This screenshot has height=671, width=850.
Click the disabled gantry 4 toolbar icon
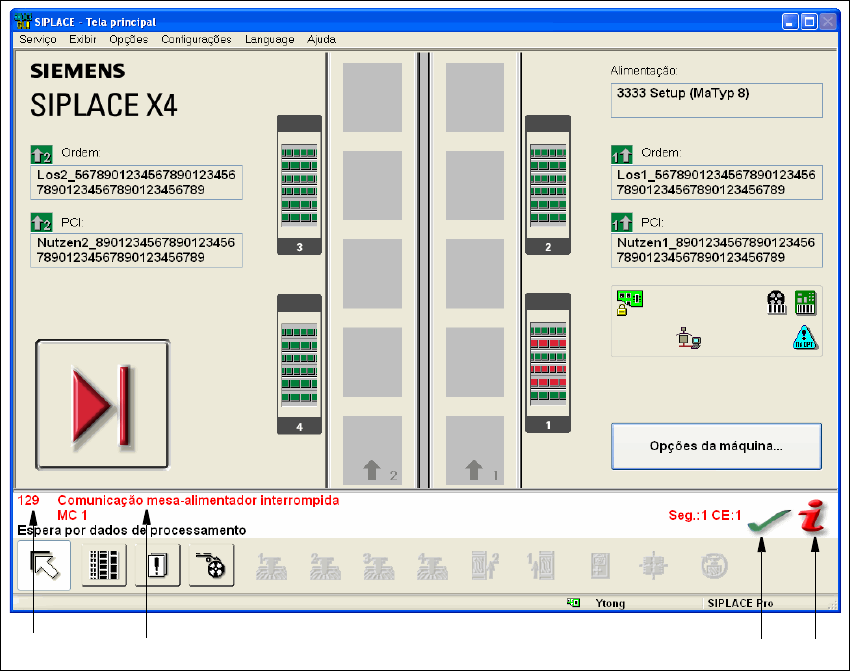[432, 566]
